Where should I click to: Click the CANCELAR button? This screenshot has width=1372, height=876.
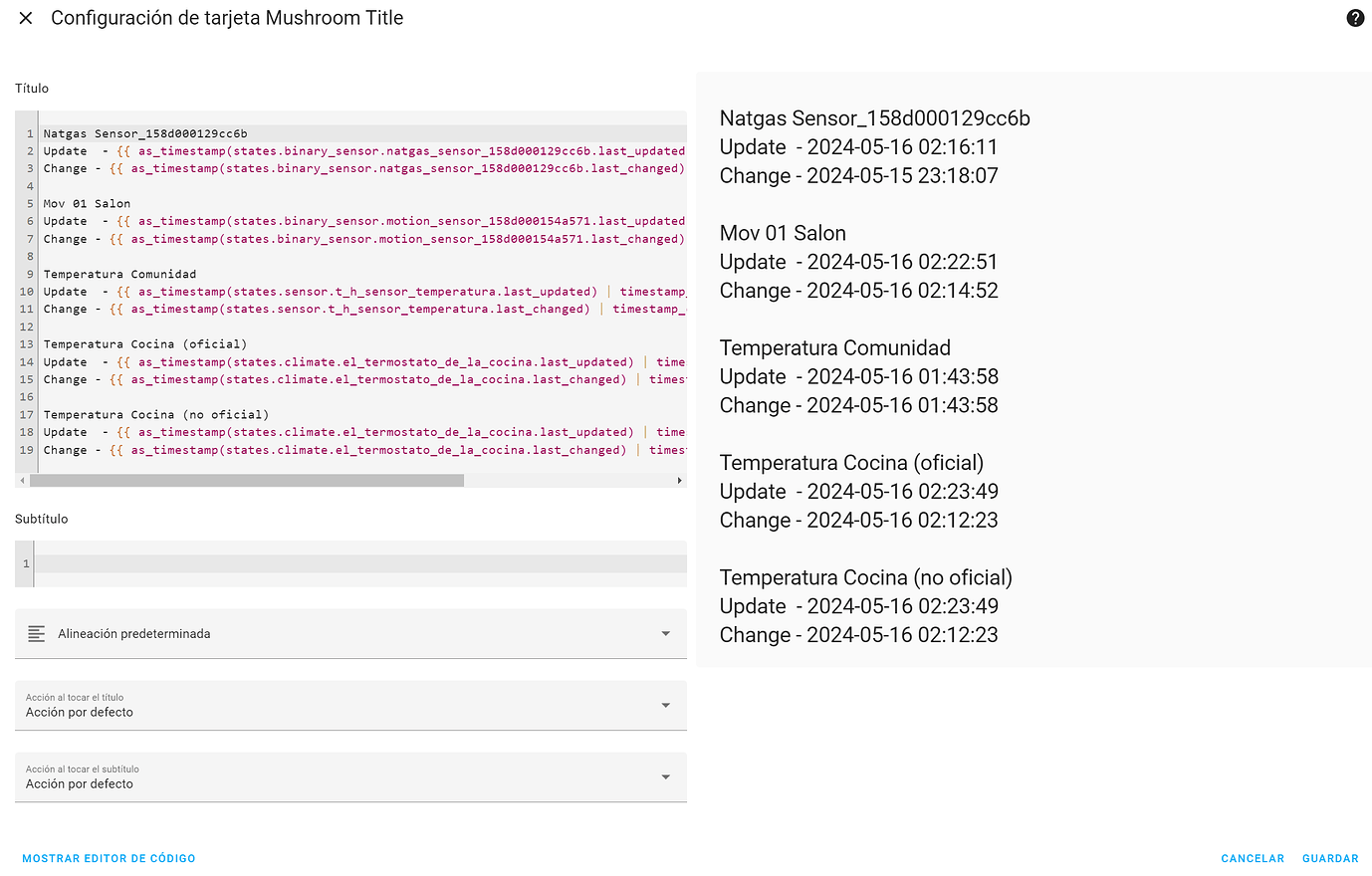point(1252,857)
